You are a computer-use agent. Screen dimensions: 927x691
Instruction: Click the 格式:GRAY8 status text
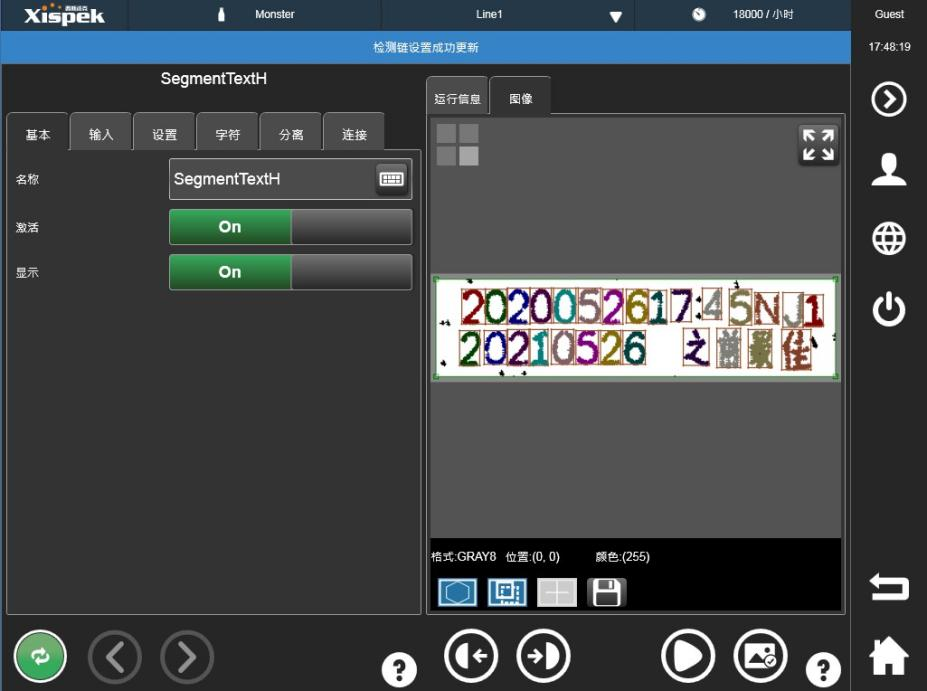(464, 556)
